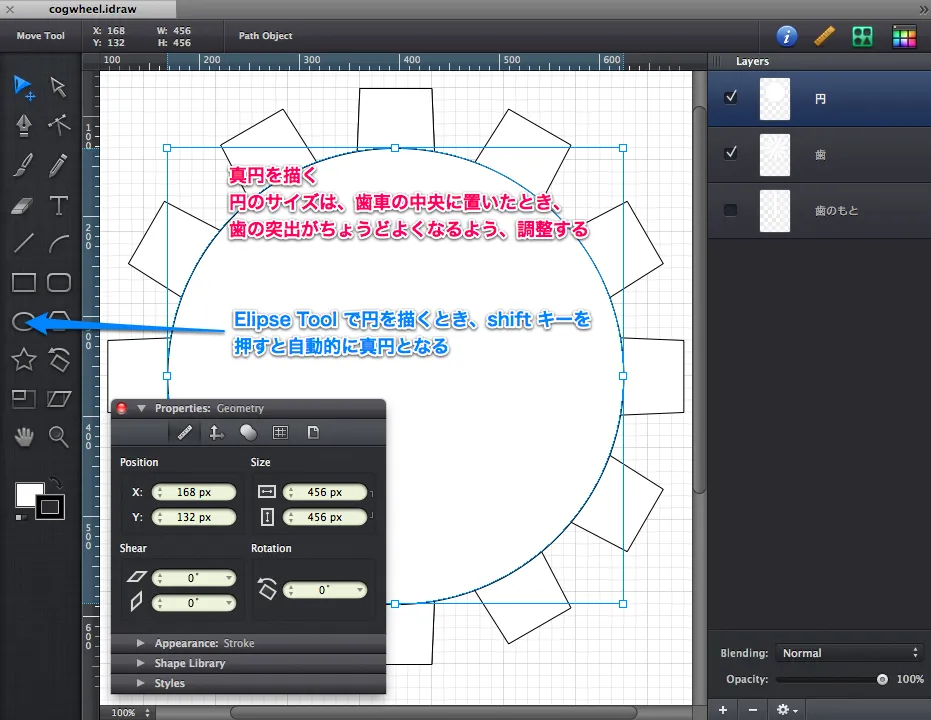Open the Shape Library green icon
This screenshot has width=931, height=720.
tap(863, 36)
